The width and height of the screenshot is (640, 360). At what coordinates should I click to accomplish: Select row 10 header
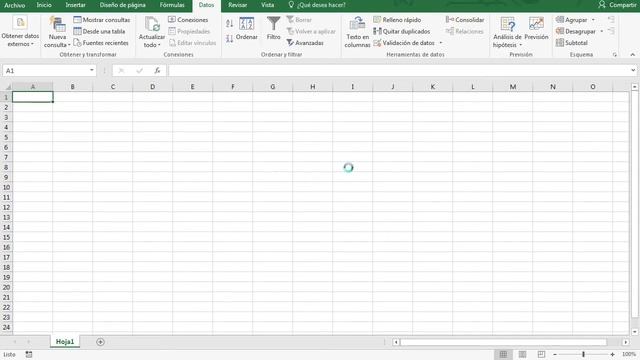point(6,187)
